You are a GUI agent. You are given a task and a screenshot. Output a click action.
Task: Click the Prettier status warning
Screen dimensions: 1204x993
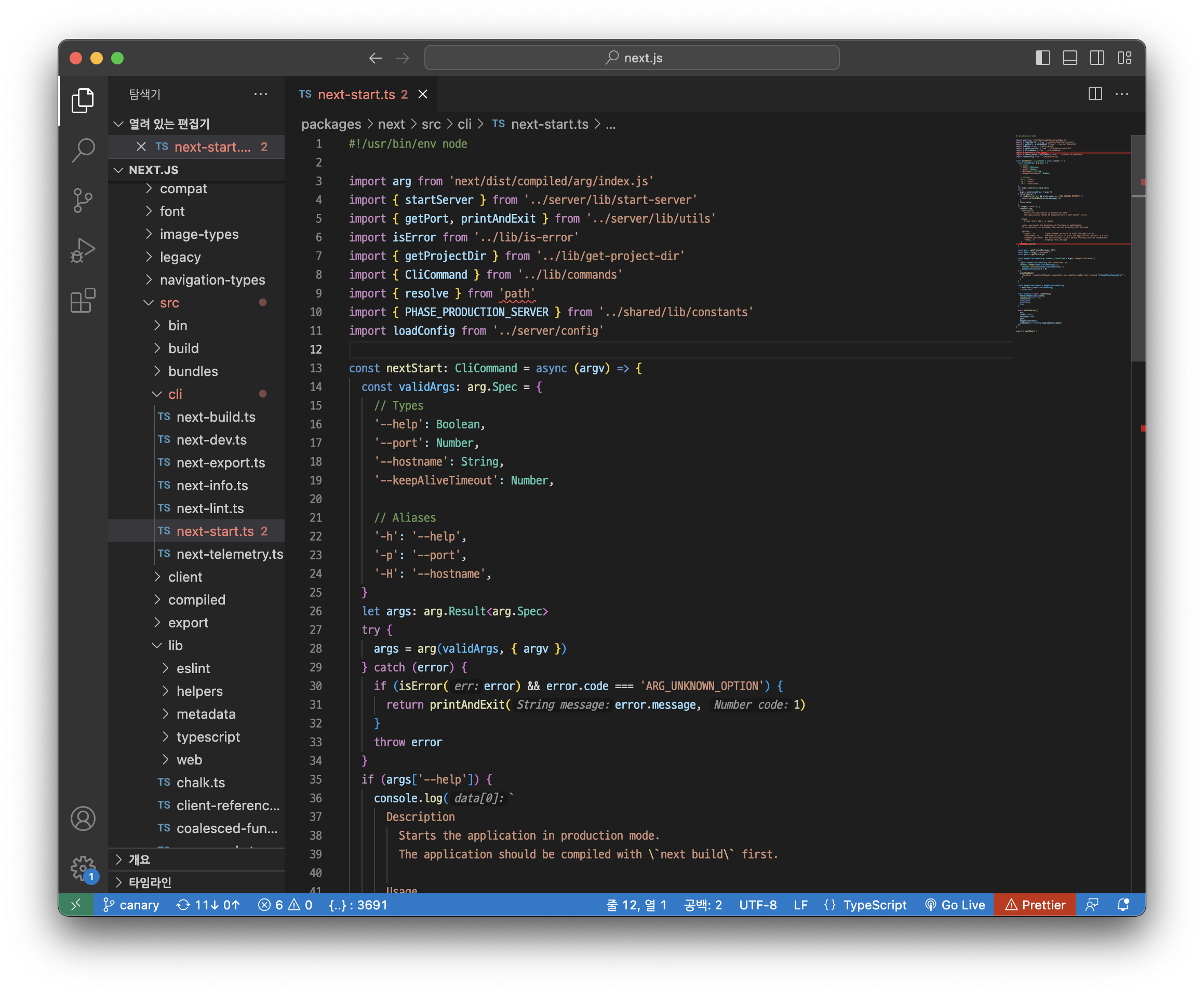(x=1035, y=904)
